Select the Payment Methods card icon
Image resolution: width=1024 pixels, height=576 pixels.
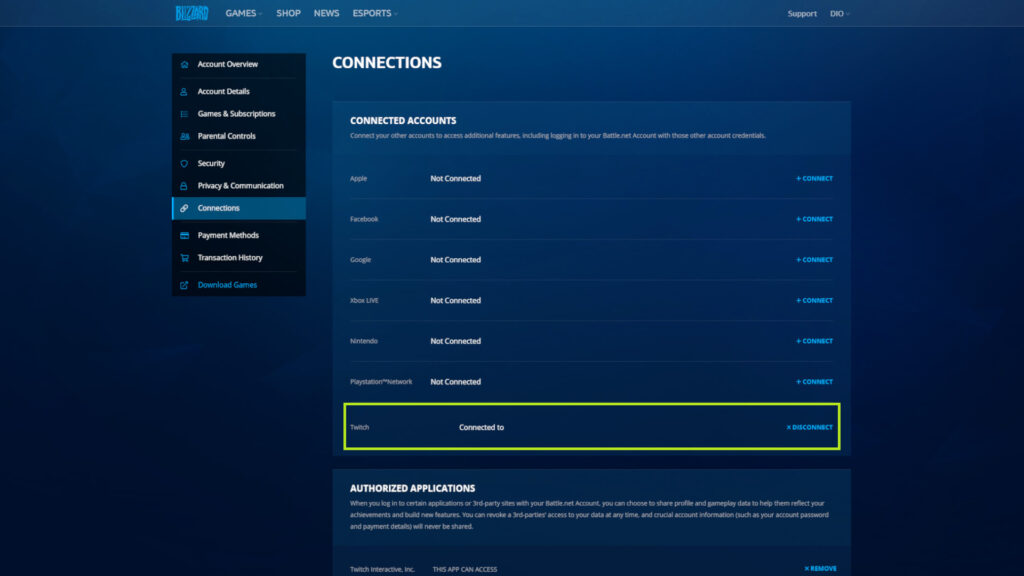[x=184, y=235]
